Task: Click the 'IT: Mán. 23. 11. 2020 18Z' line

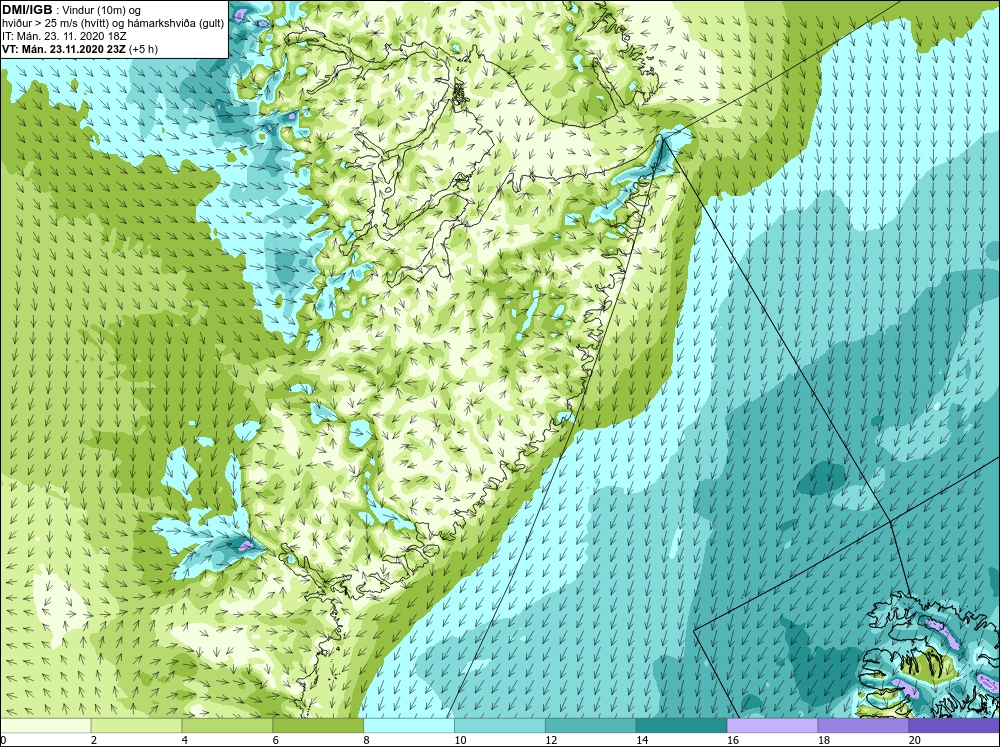Action: click(x=64, y=36)
